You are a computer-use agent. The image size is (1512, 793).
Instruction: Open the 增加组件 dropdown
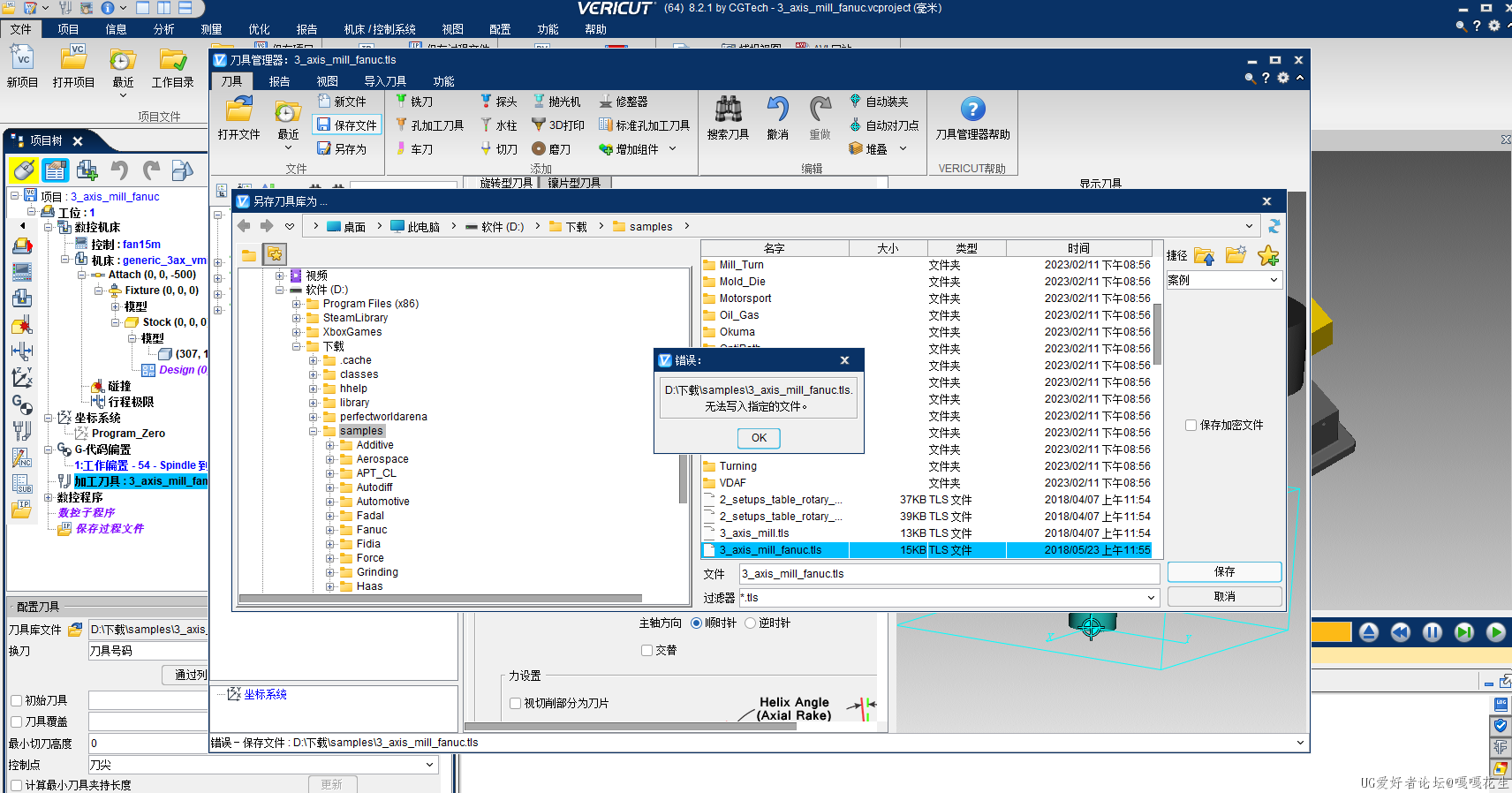(672, 149)
